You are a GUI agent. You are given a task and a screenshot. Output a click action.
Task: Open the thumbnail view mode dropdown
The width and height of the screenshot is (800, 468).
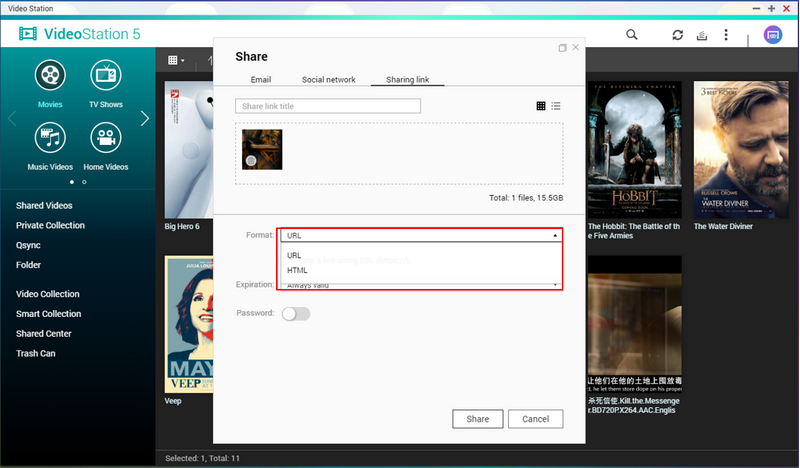click(176, 60)
